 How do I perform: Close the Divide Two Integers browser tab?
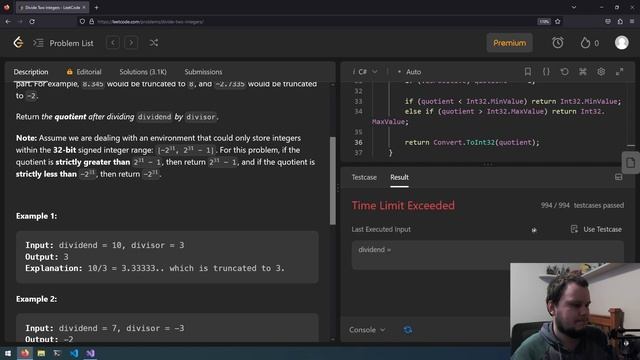84,7
